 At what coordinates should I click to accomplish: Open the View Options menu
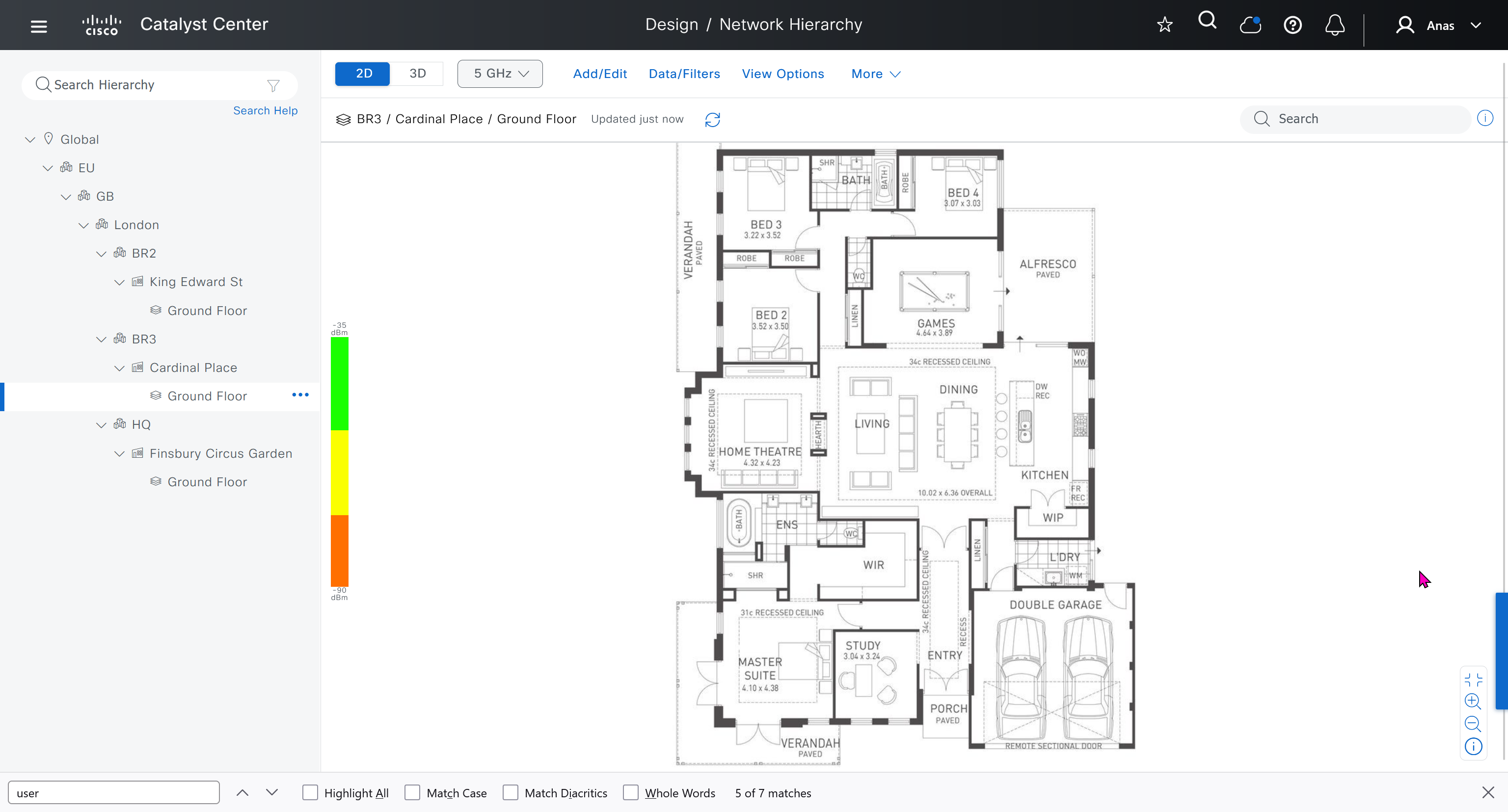pos(782,74)
